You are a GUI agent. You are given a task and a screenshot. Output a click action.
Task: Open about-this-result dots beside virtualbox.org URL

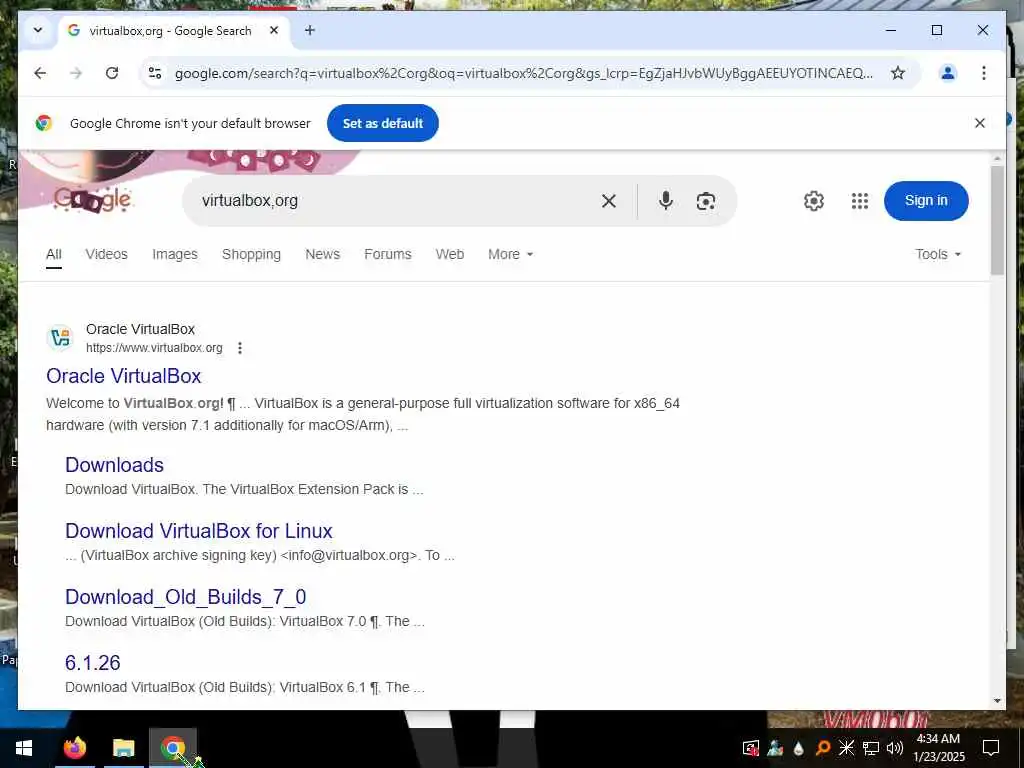click(x=240, y=348)
